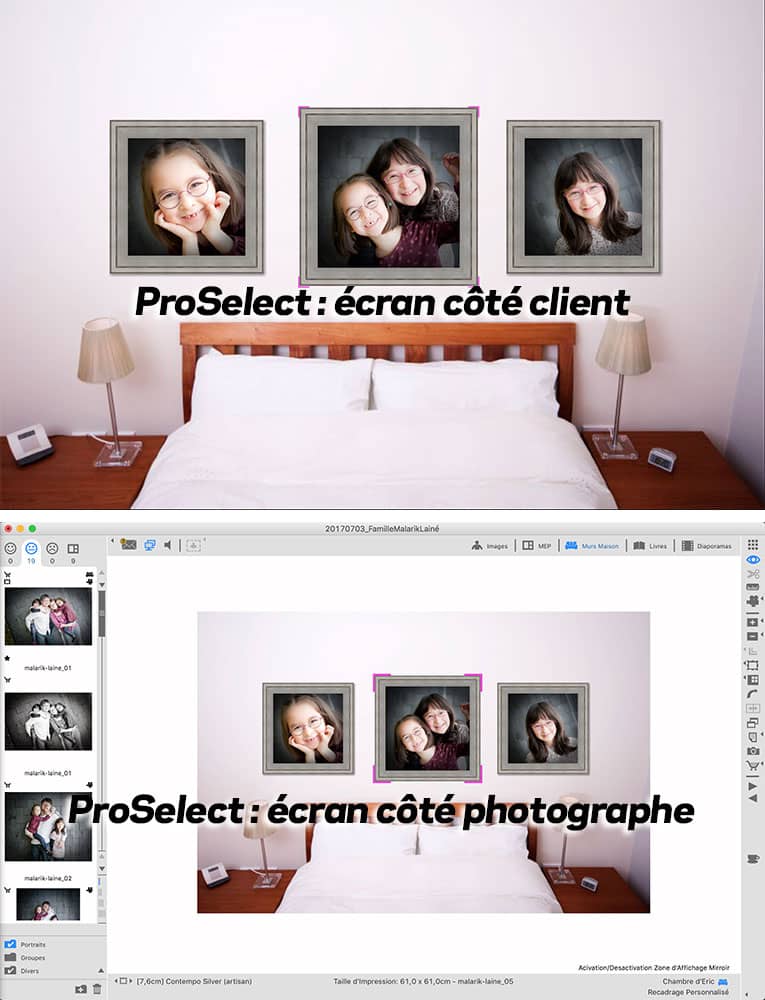Click the Contempo Silver (artisan) frame label

pos(194,981)
